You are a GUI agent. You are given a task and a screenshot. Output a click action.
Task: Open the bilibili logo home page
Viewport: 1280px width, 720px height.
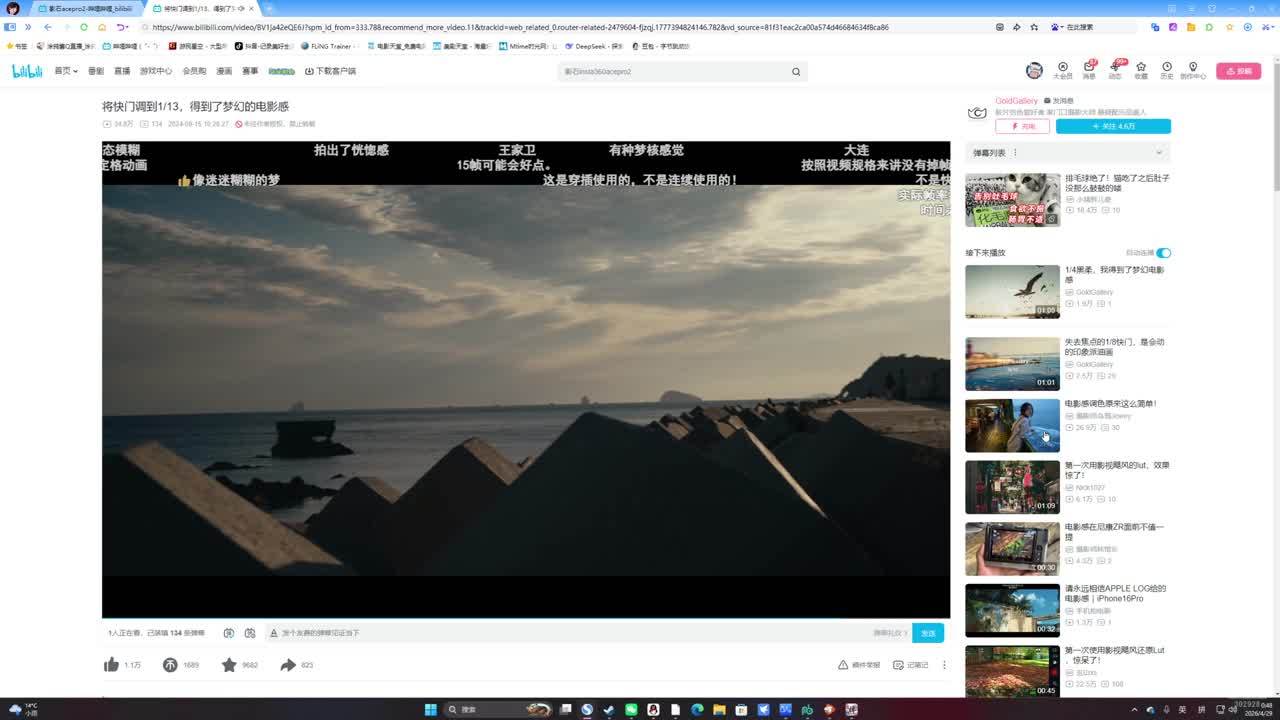pyautogui.click(x=27, y=71)
